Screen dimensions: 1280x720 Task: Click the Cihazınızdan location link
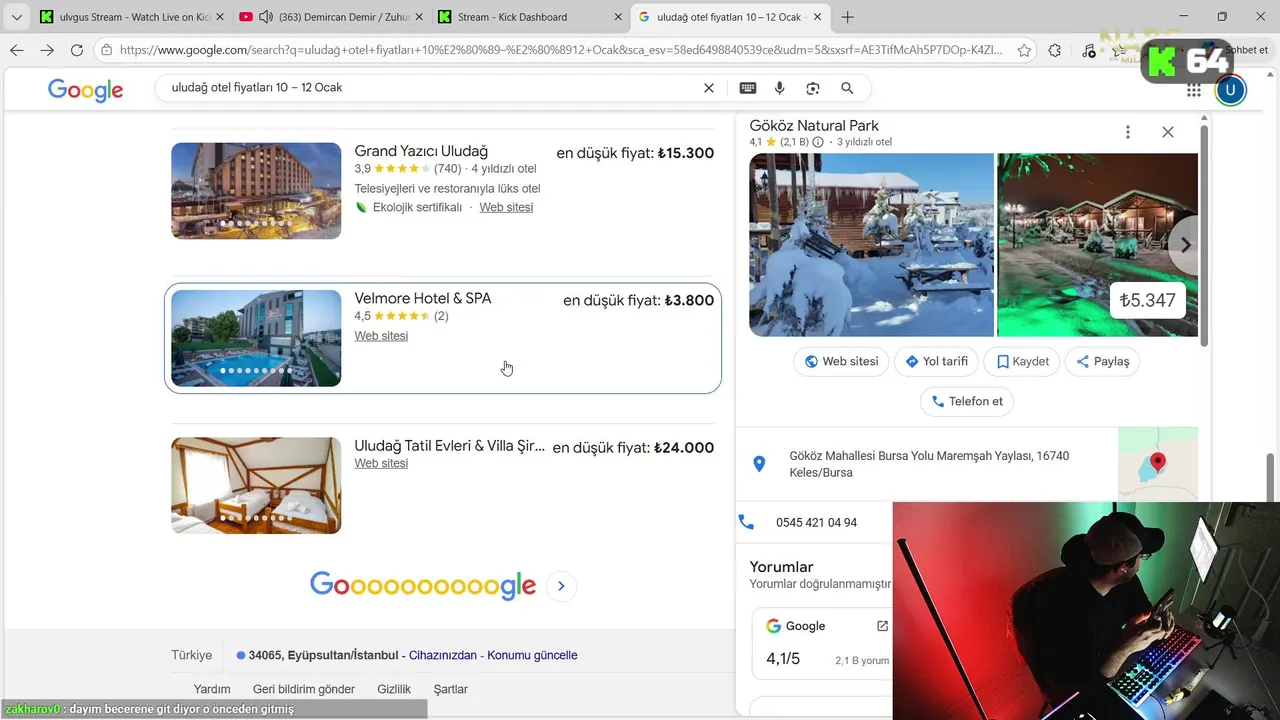[443, 655]
